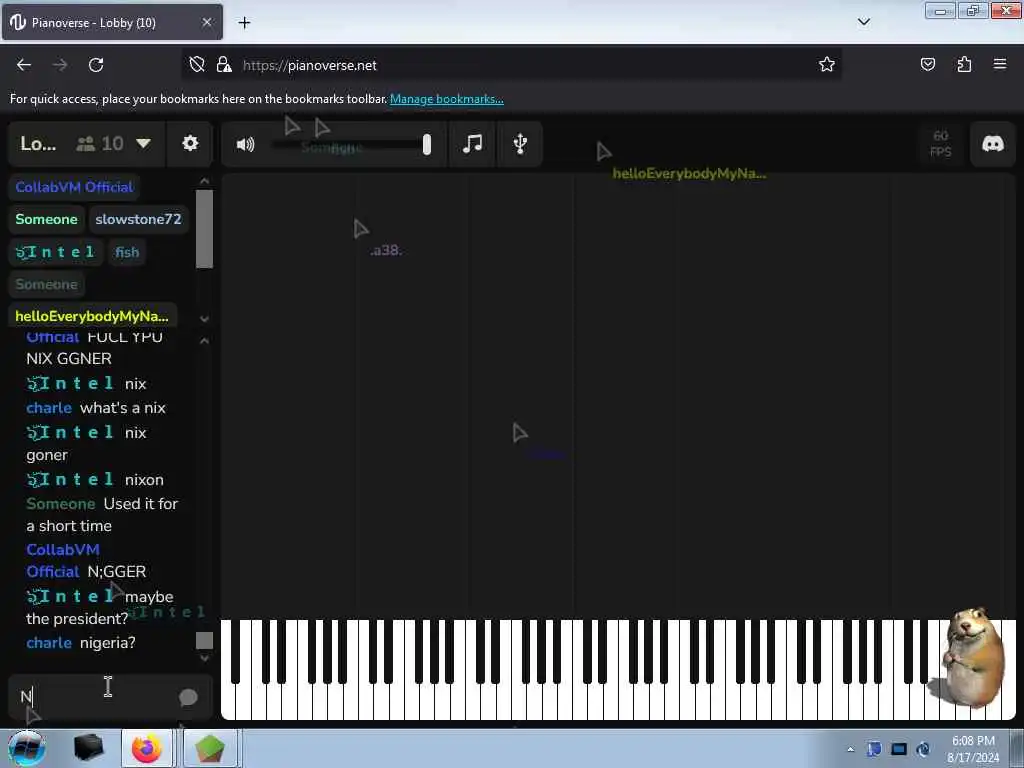Click the user count 10
This screenshot has height=768, width=1024.
(112, 143)
